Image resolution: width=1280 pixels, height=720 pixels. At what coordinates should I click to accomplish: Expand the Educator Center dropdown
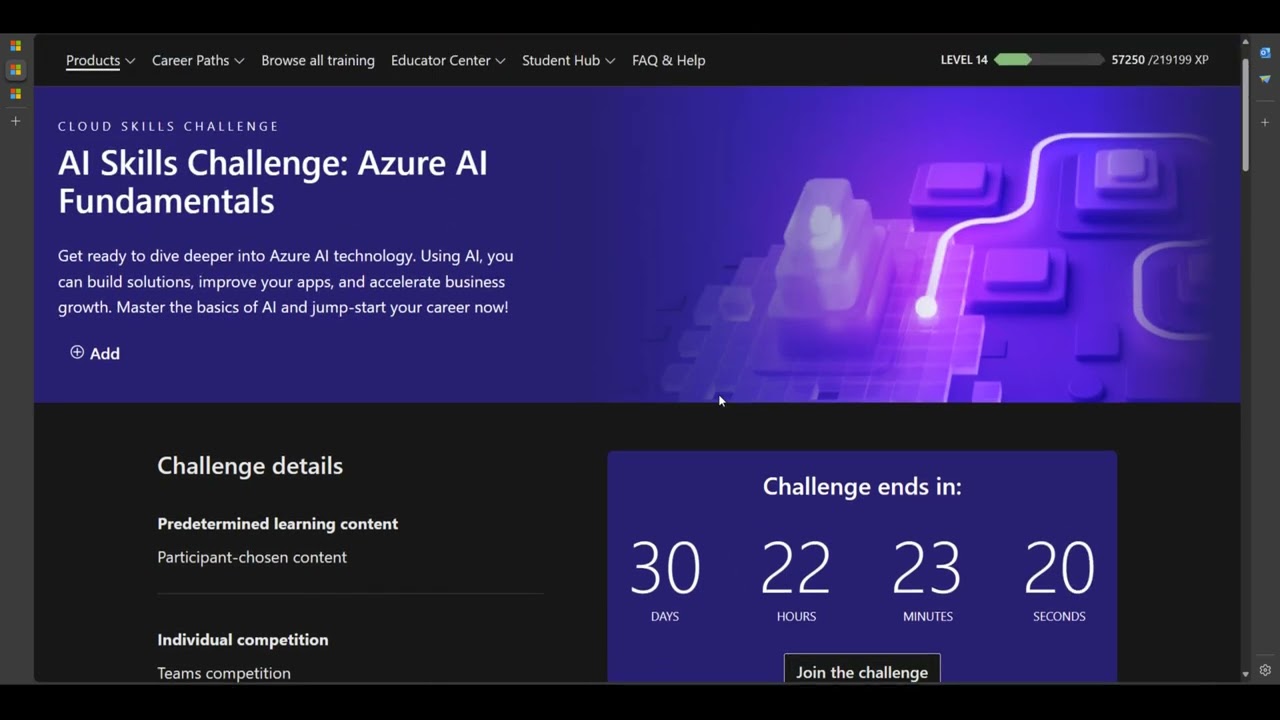[448, 60]
